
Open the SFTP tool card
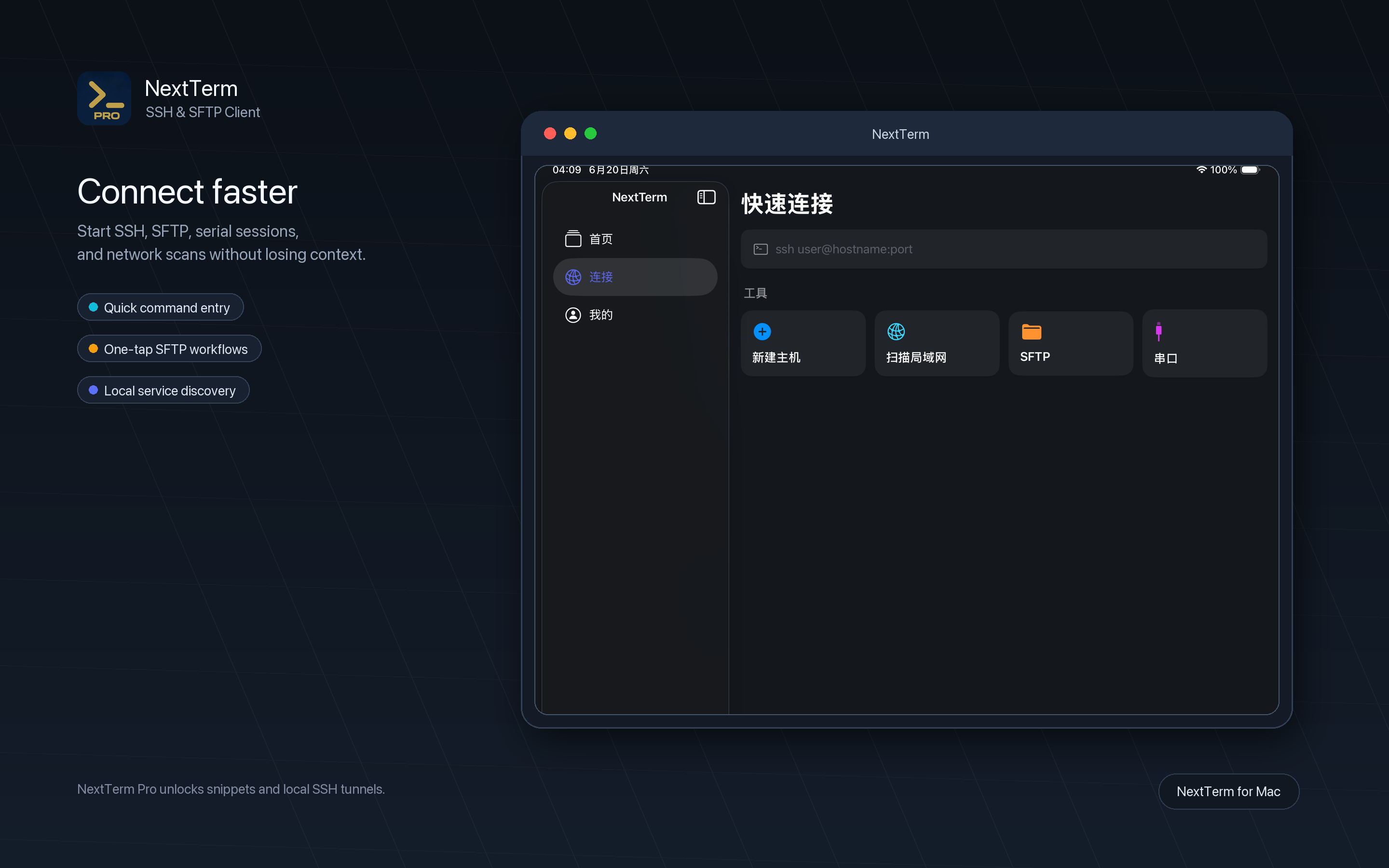tap(1071, 343)
